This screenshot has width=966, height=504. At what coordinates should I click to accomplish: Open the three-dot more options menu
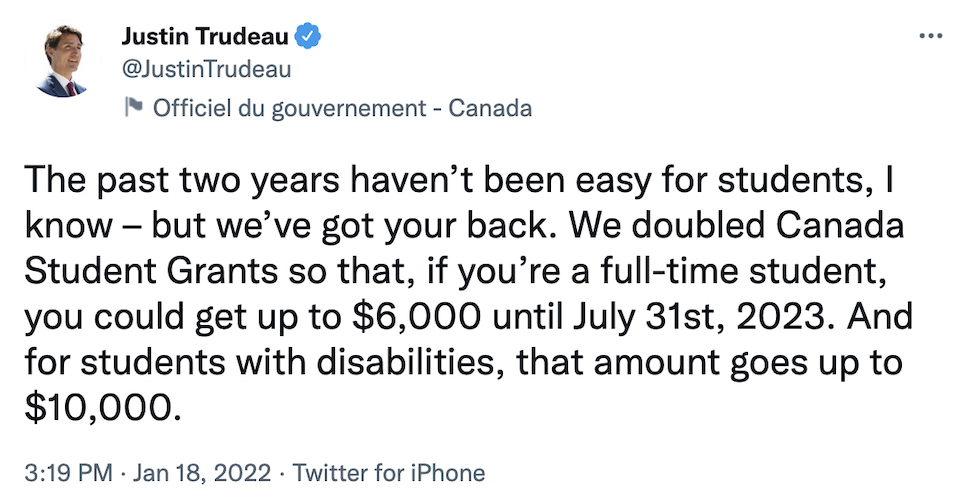point(930,36)
